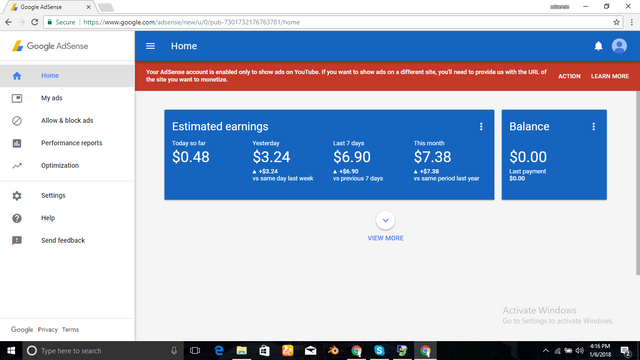The image size is (640, 360).
Task: Open Action Center notifications icon
Action: (x=625, y=351)
